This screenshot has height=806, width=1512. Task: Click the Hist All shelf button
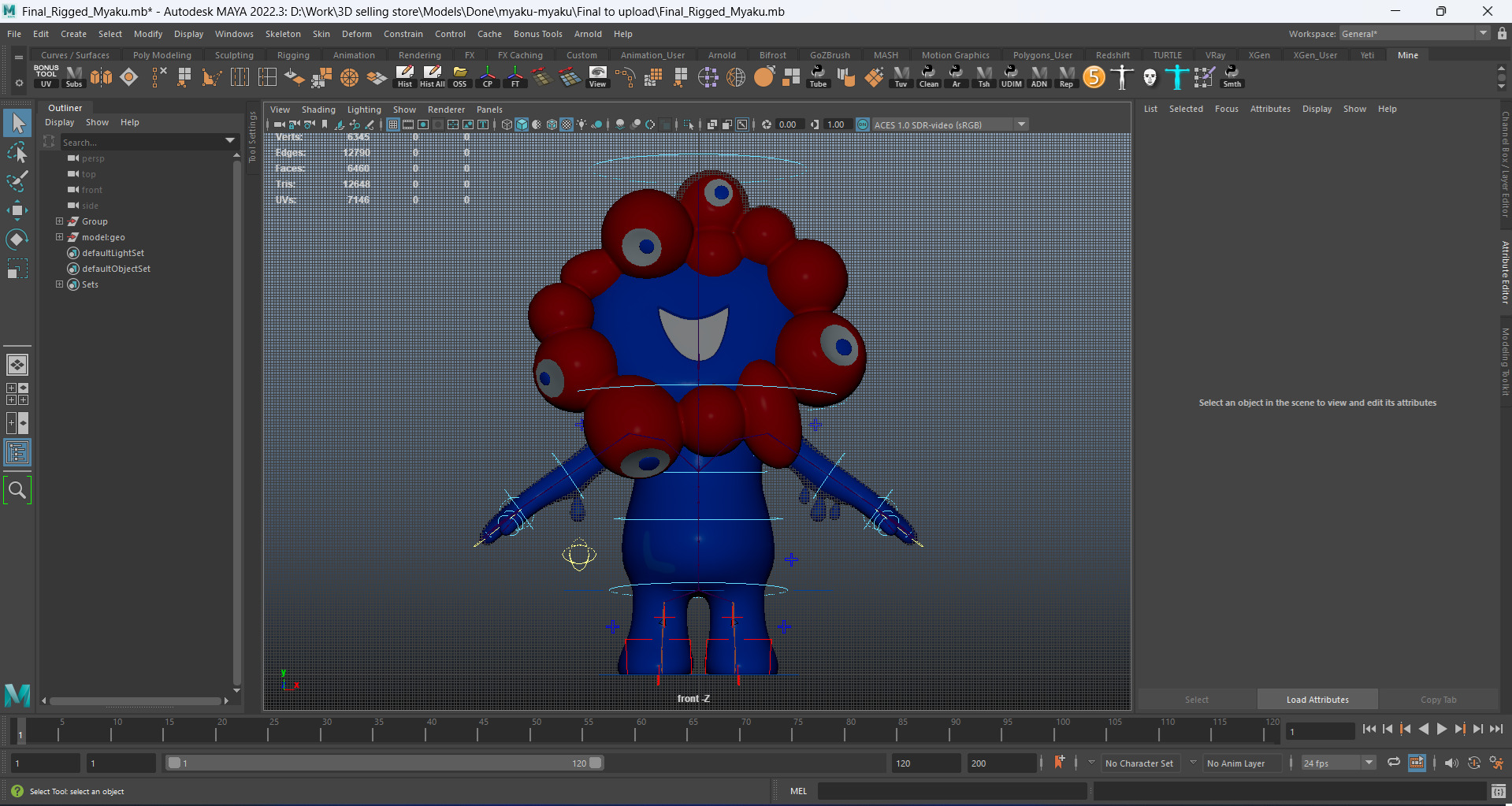pos(433,76)
